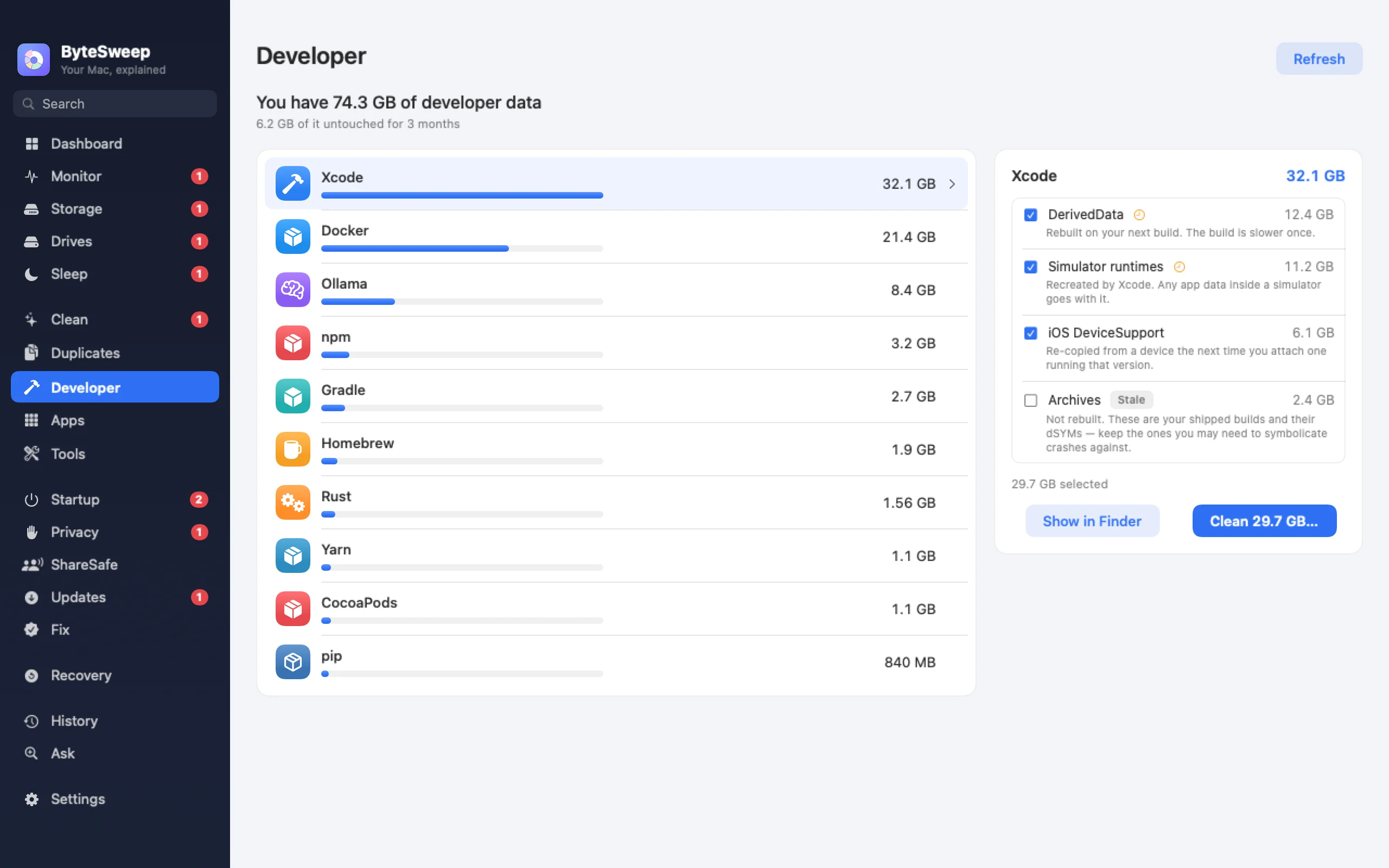1389x868 pixels.
Task: Click the ByteSweep app logo
Action: click(x=33, y=60)
